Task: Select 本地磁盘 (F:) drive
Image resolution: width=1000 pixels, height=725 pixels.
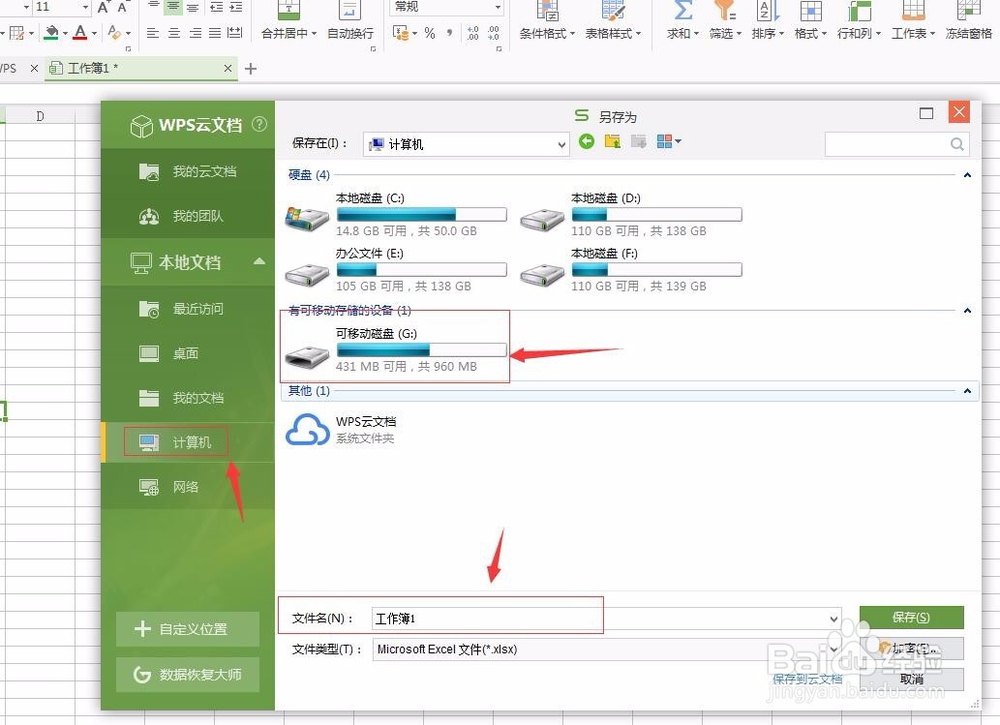Action: point(631,271)
